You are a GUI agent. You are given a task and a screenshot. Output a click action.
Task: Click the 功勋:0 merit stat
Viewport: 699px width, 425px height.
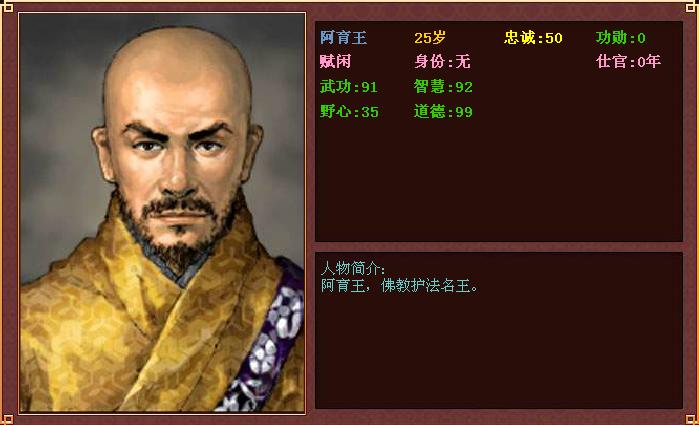(621, 38)
